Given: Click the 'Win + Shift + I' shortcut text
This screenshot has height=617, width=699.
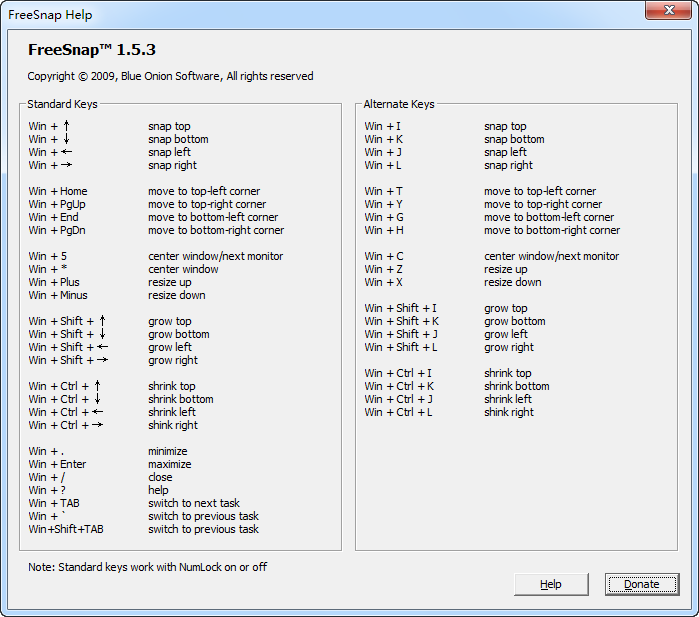Looking at the screenshot, I should 400,308.
